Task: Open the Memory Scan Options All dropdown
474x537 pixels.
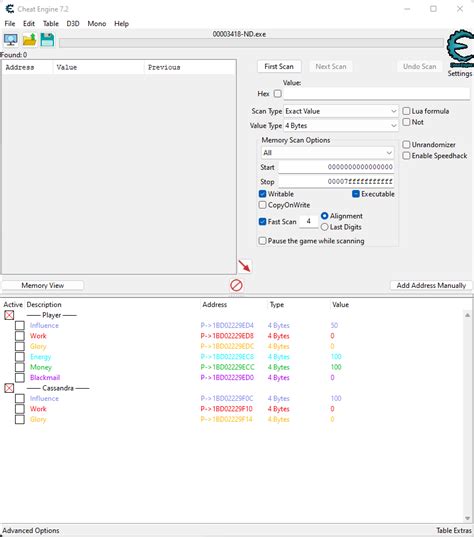Action: coord(327,153)
